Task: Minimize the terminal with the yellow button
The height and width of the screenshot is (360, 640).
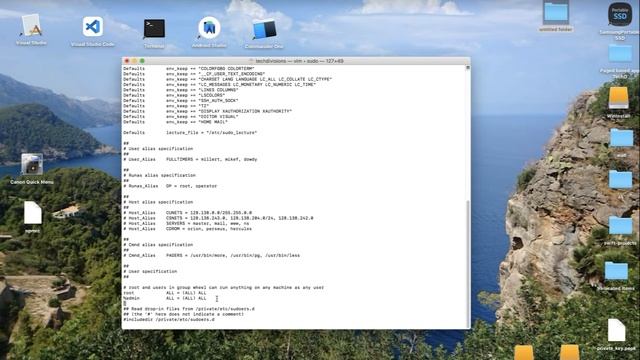Action: click(x=134, y=61)
